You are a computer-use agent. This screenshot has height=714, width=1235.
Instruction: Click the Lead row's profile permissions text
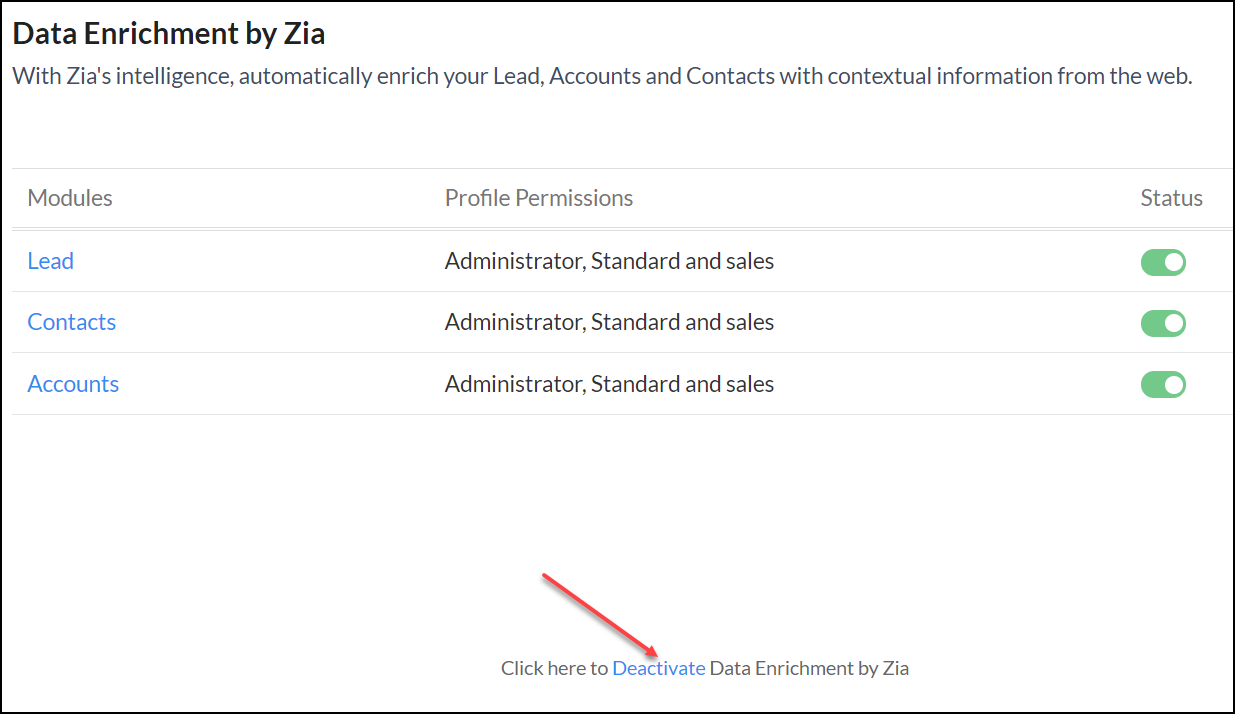coord(609,261)
